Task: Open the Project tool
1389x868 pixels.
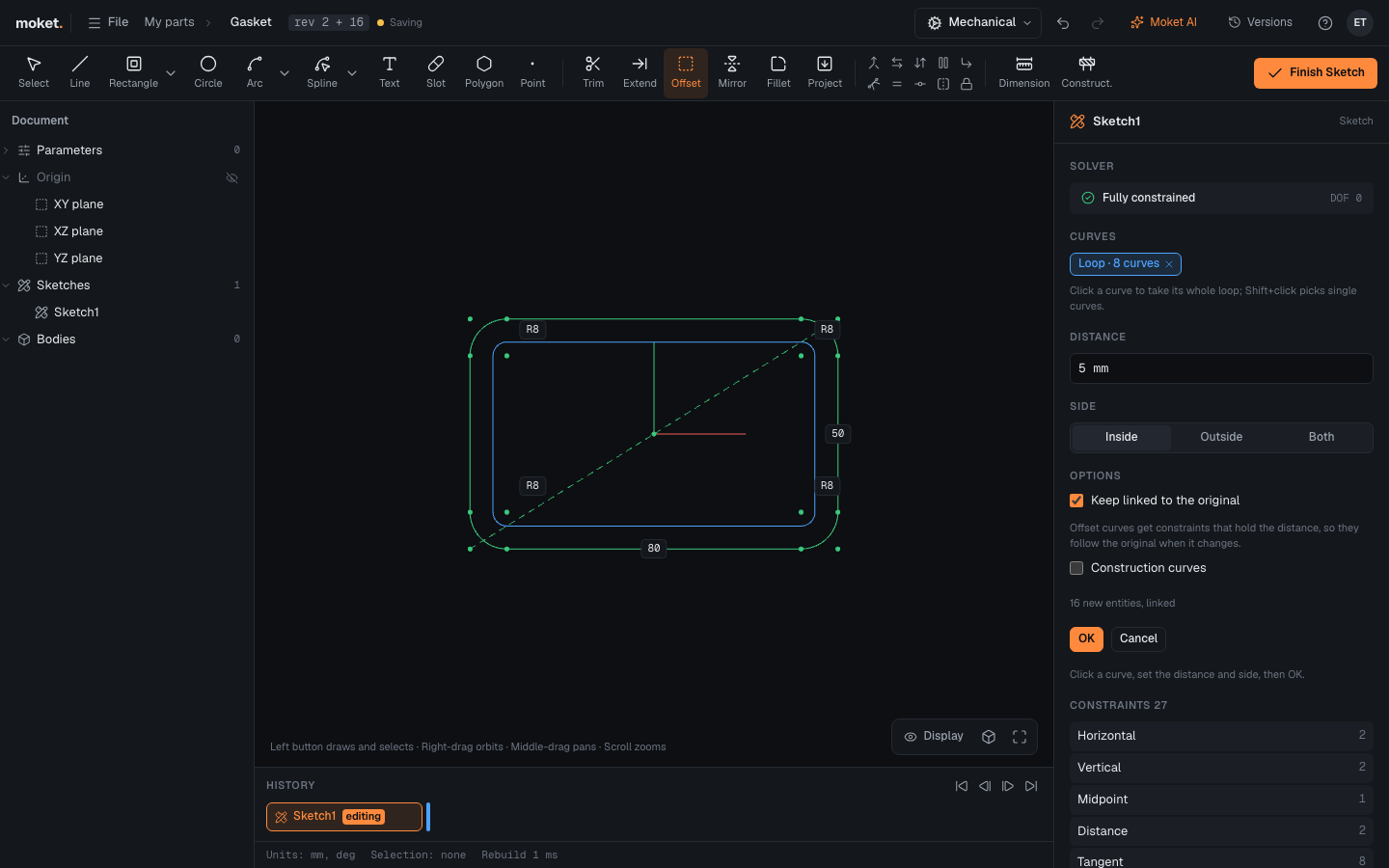Action: pos(825,72)
